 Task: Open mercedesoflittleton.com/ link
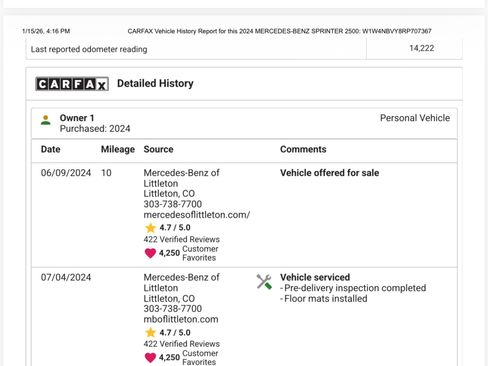pos(197,215)
